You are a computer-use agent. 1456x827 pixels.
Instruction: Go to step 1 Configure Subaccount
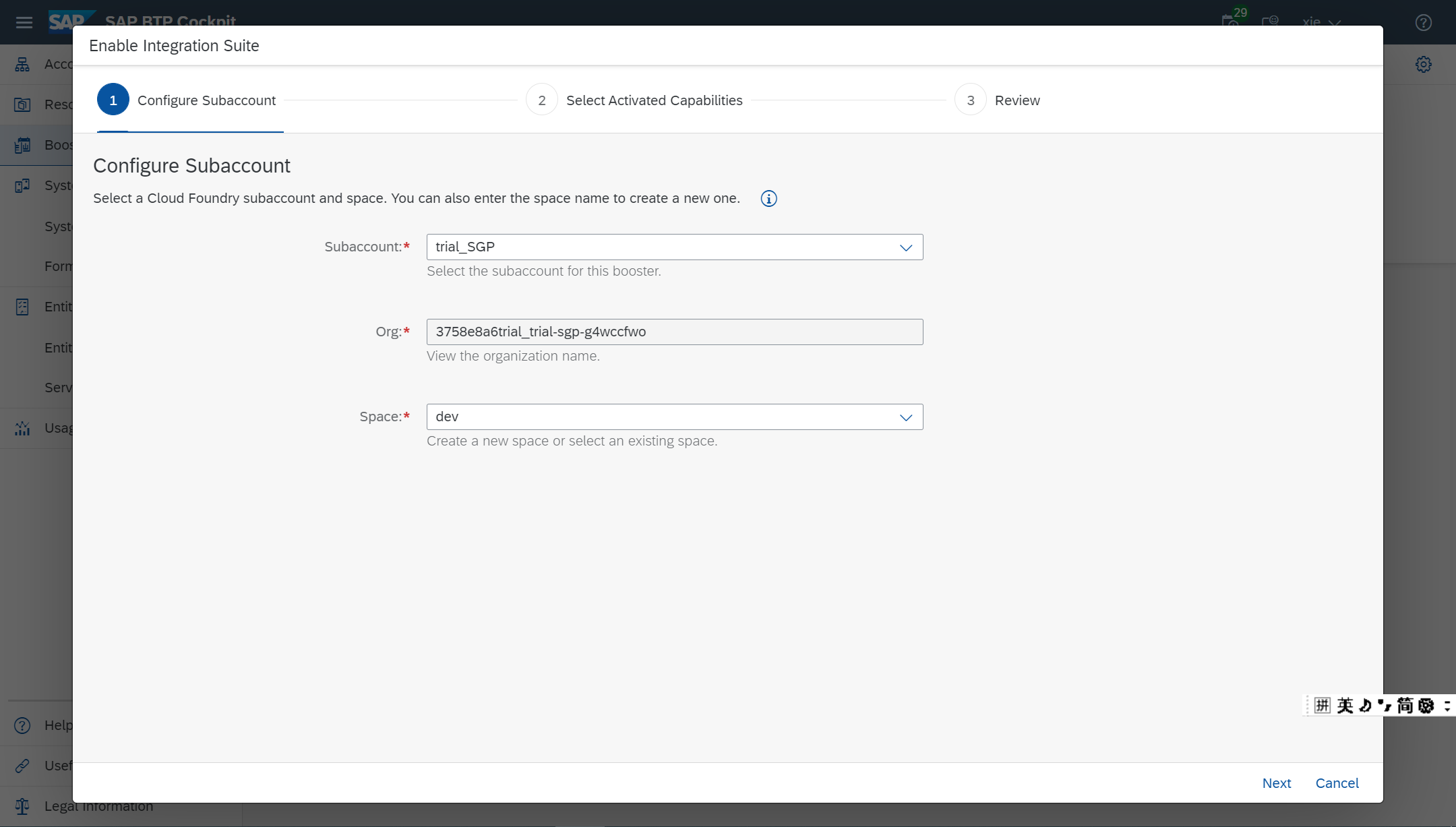pos(187,100)
